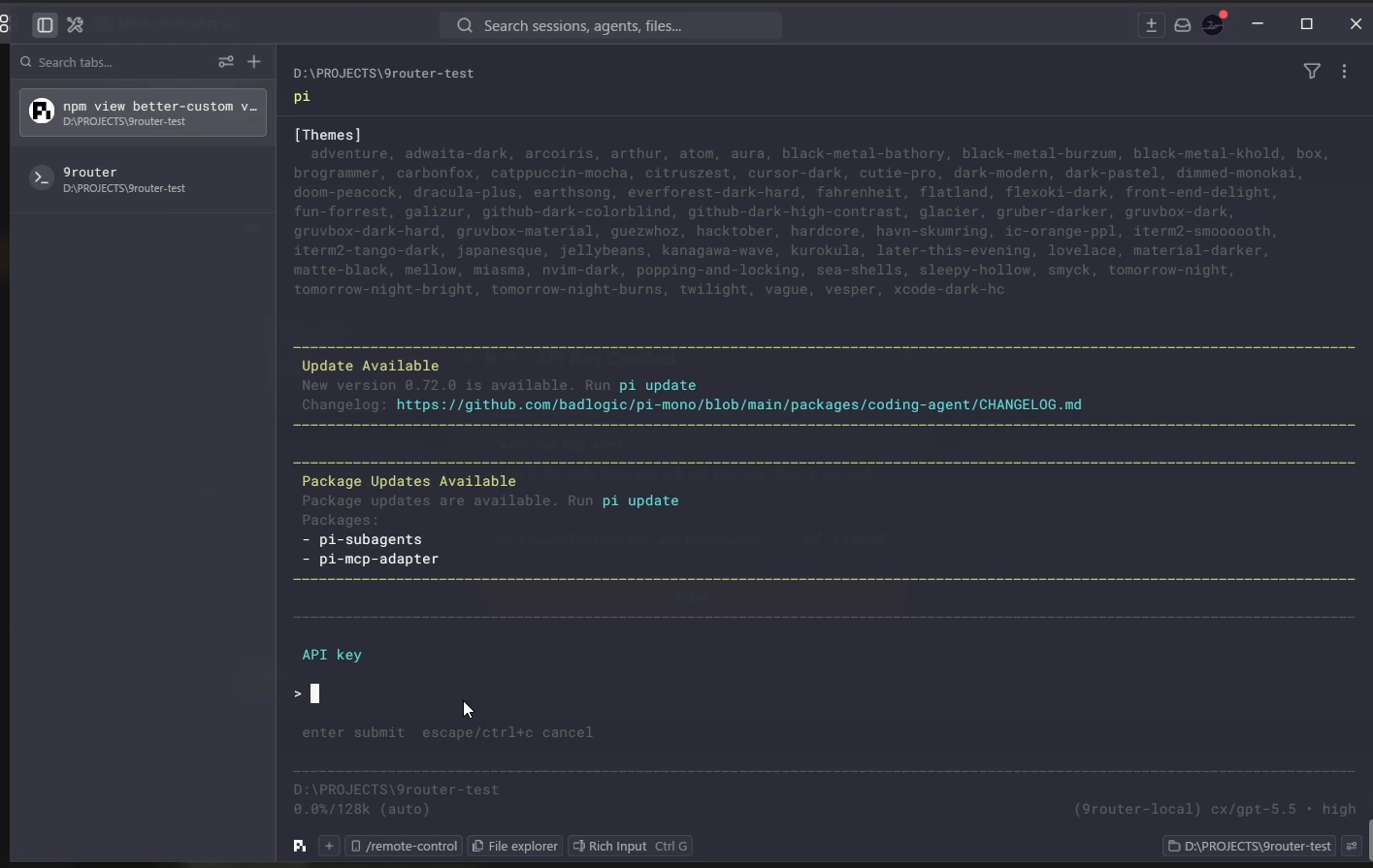This screenshot has height=868, width=1373.
Task: Open the user avatar with red dot
Action: point(1214,24)
